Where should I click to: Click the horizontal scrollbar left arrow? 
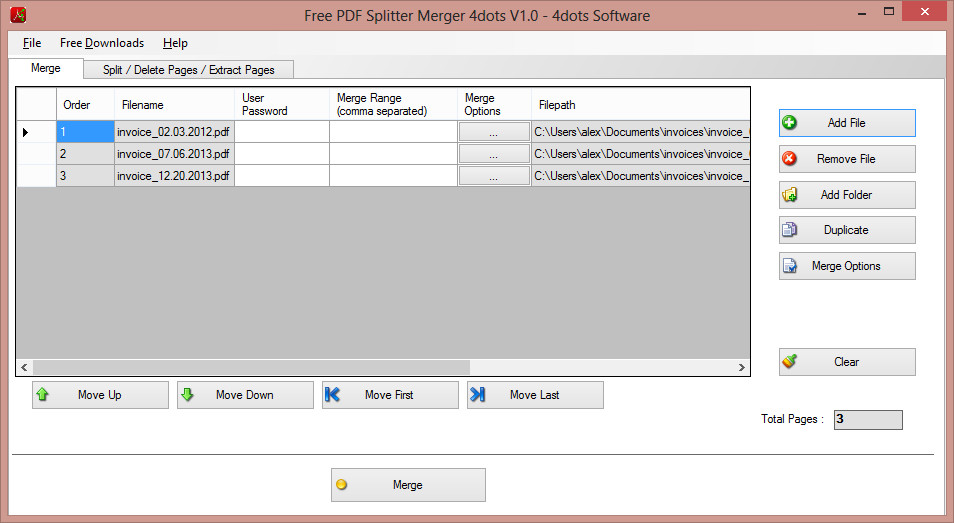pyautogui.click(x=24, y=367)
